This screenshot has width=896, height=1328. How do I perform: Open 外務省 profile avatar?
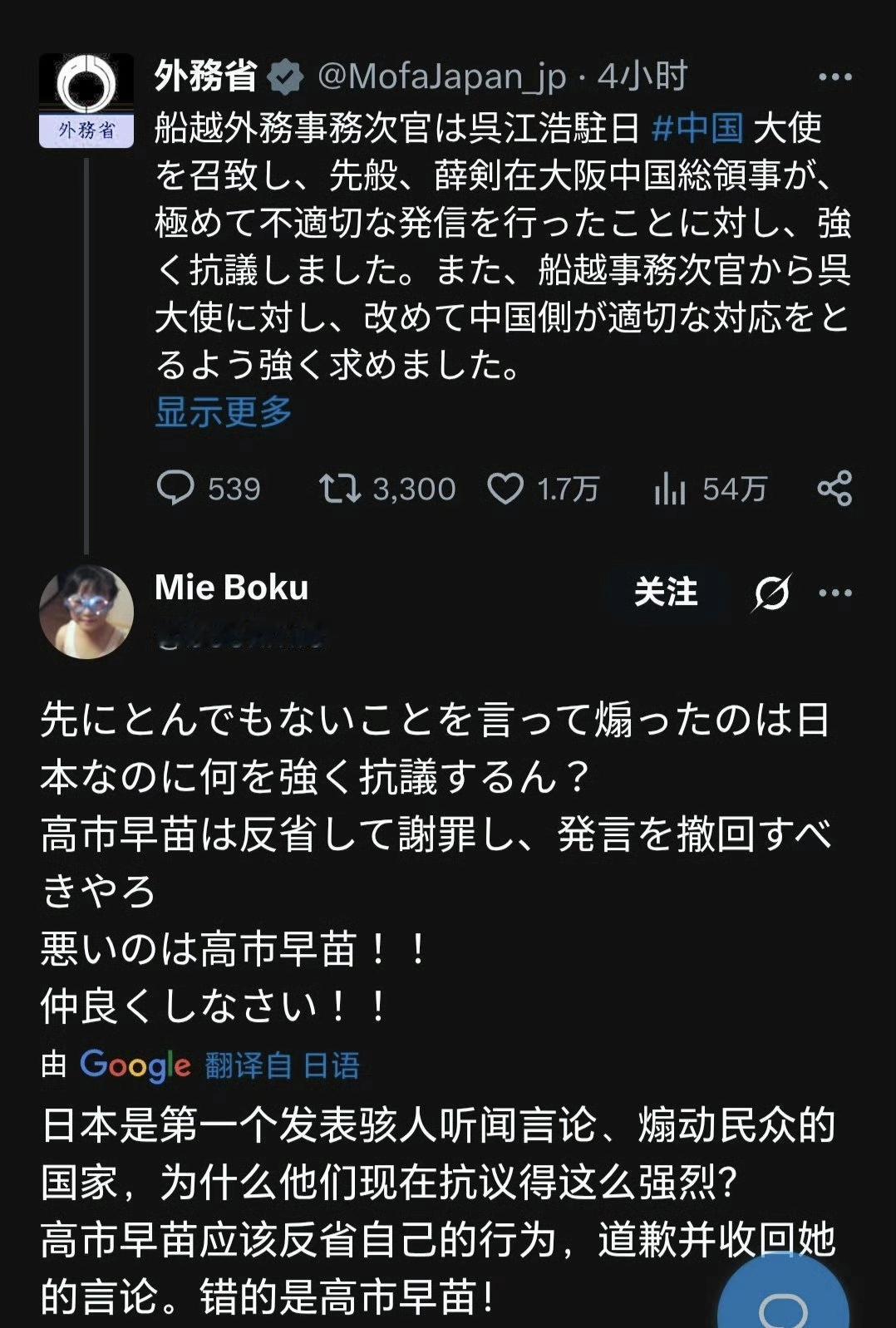click(86, 100)
